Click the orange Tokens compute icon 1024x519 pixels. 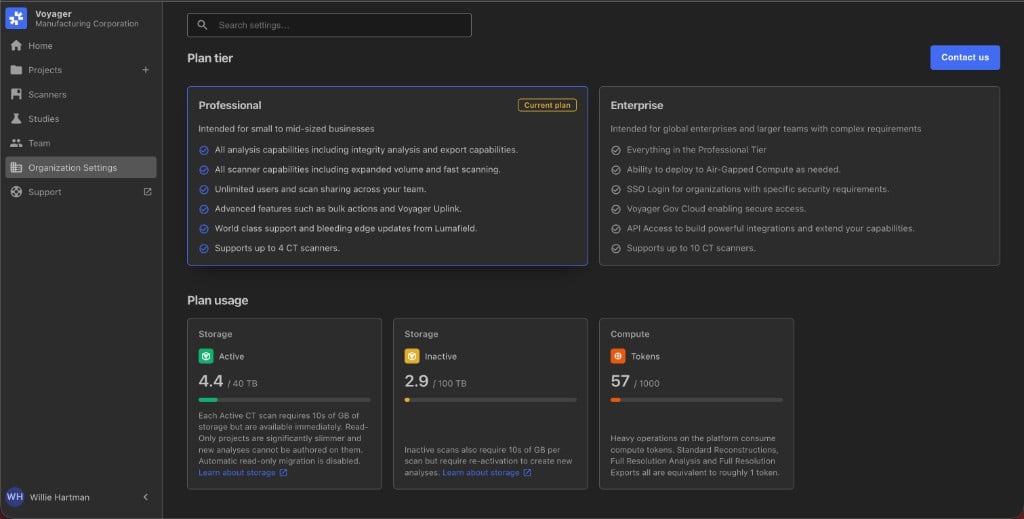point(618,356)
